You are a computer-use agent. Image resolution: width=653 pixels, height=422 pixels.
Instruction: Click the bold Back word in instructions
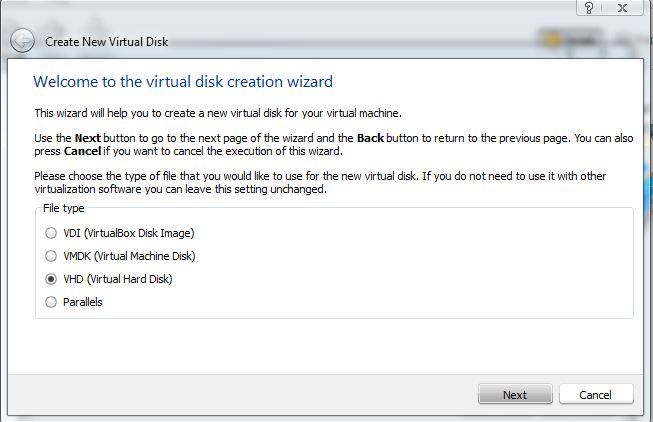tap(374, 136)
